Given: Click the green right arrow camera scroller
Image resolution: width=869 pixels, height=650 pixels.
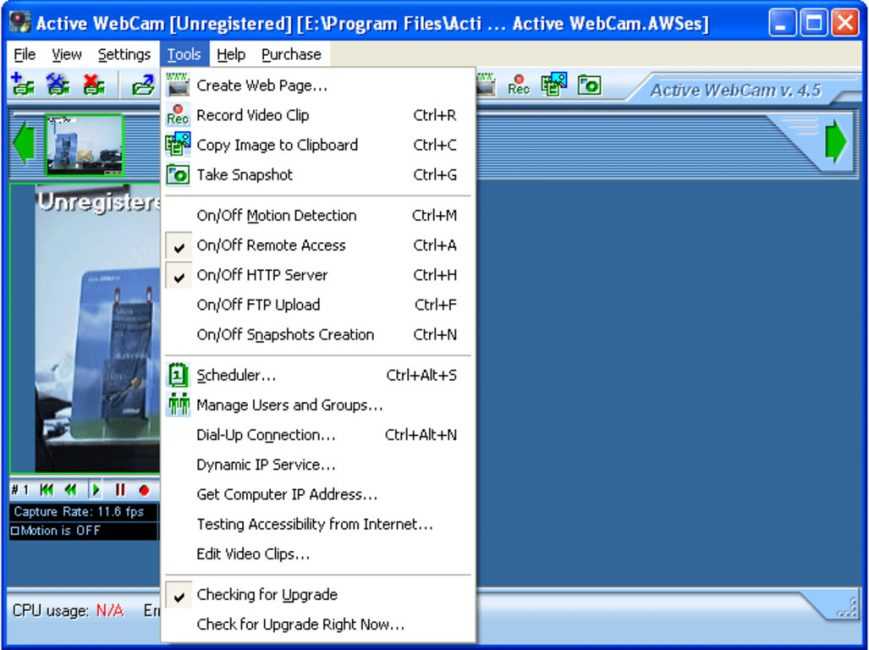Looking at the screenshot, I should 836,144.
